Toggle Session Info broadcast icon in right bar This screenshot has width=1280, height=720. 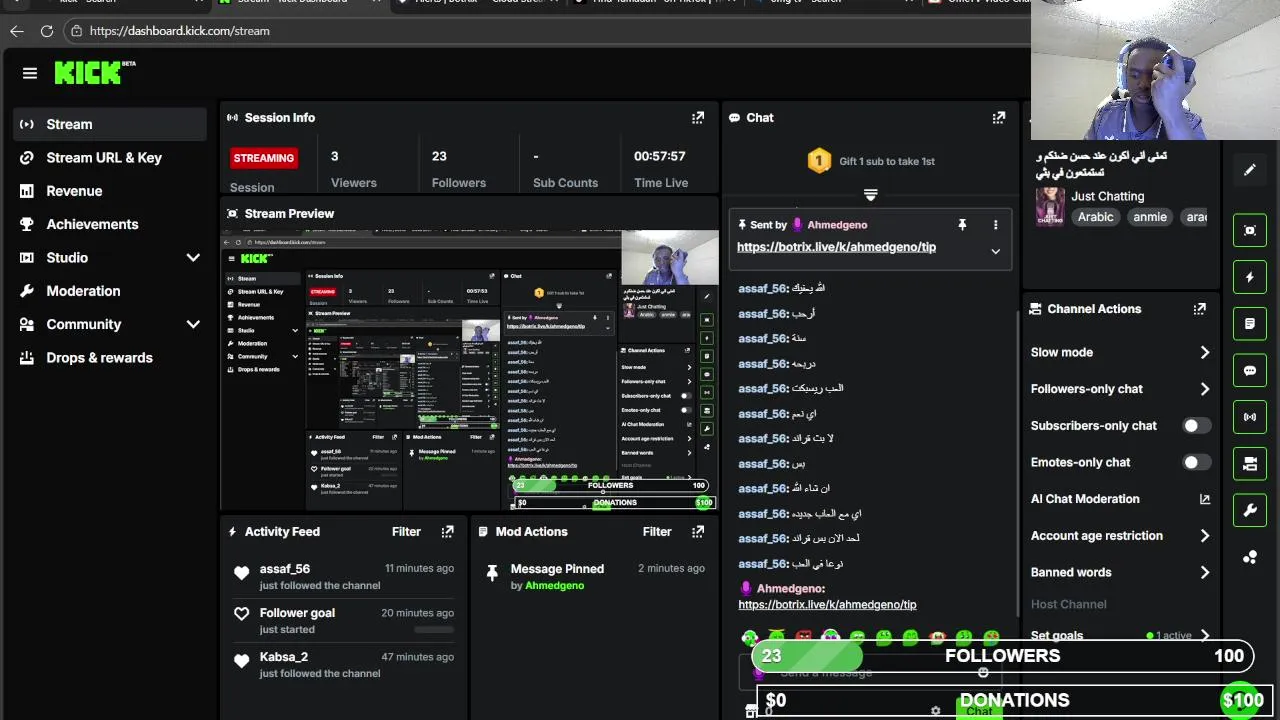1250,417
